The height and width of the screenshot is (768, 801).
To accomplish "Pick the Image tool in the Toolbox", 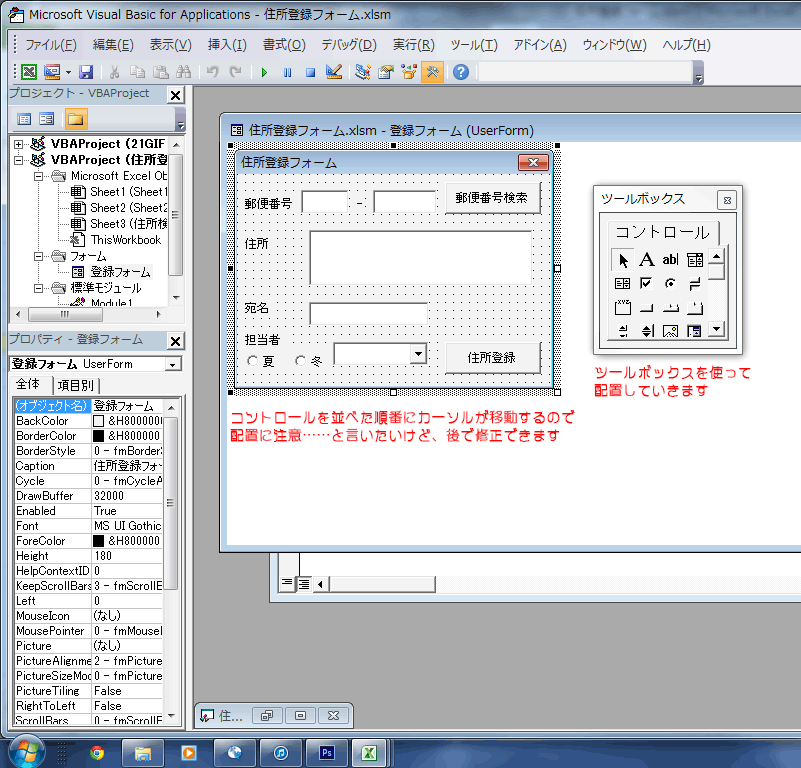I will tap(670, 331).
